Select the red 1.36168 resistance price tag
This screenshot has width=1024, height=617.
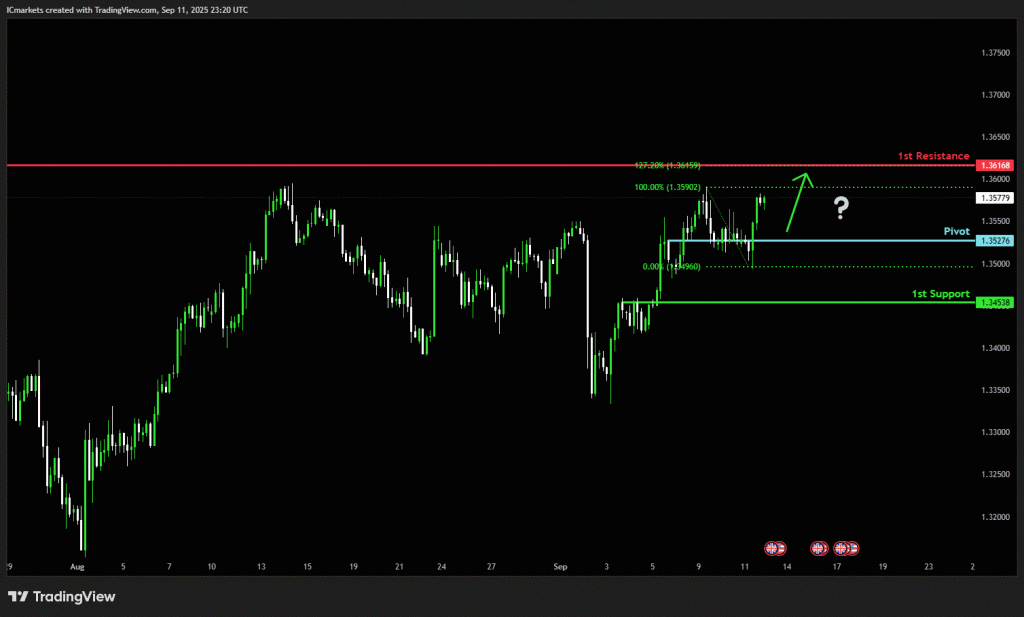pyautogui.click(x=995, y=165)
